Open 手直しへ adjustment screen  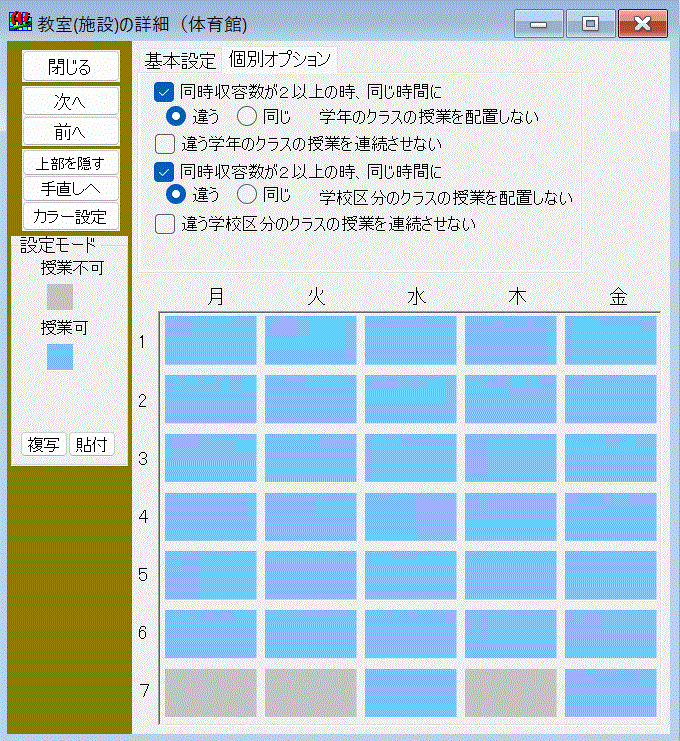[70, 189]
